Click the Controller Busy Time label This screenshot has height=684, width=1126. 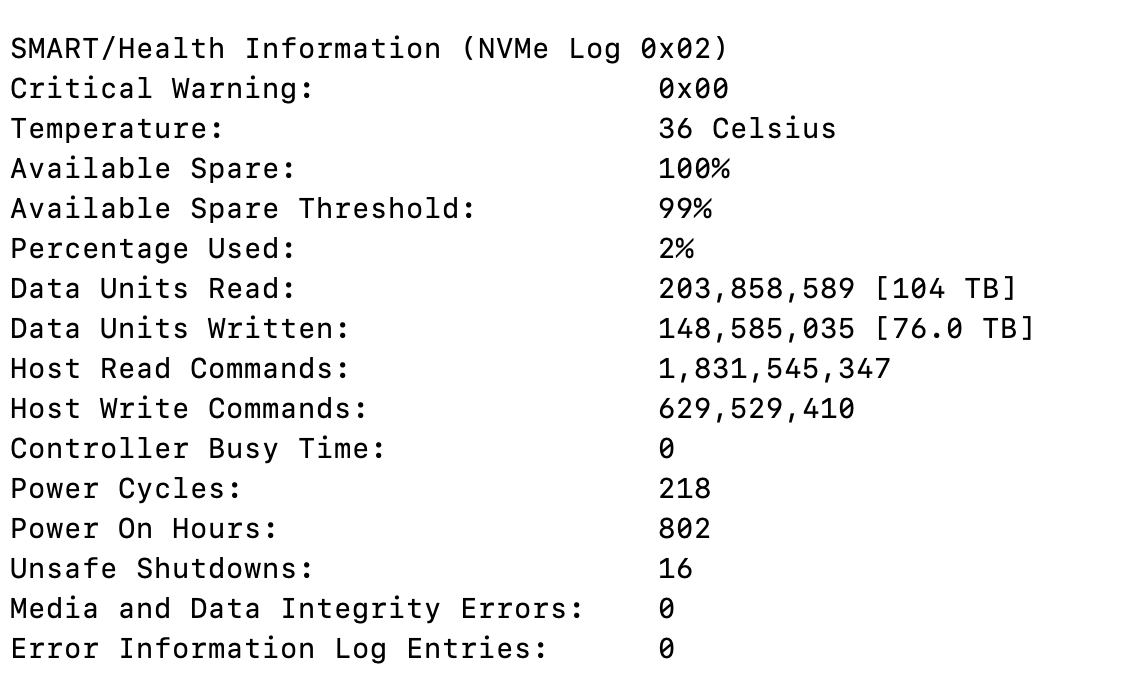[197, 449]
